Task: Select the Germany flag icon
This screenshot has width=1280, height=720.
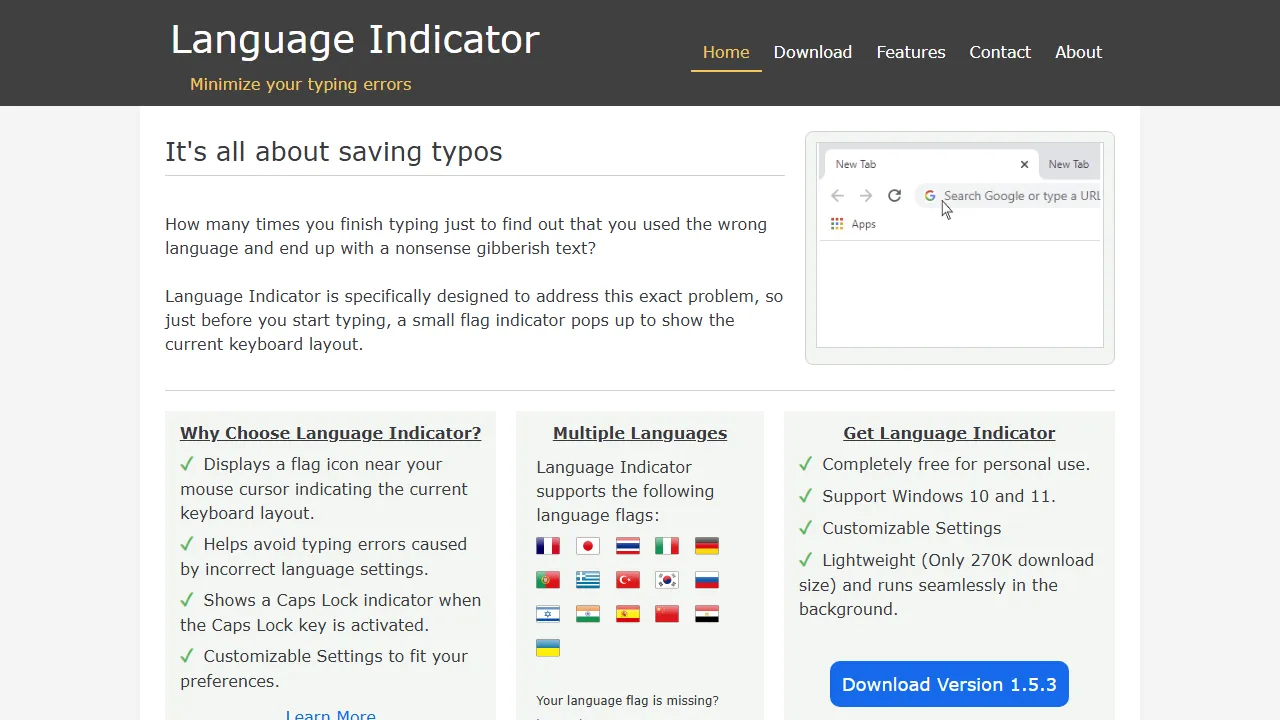Action: pyautogui.click(x=707, y=546)
